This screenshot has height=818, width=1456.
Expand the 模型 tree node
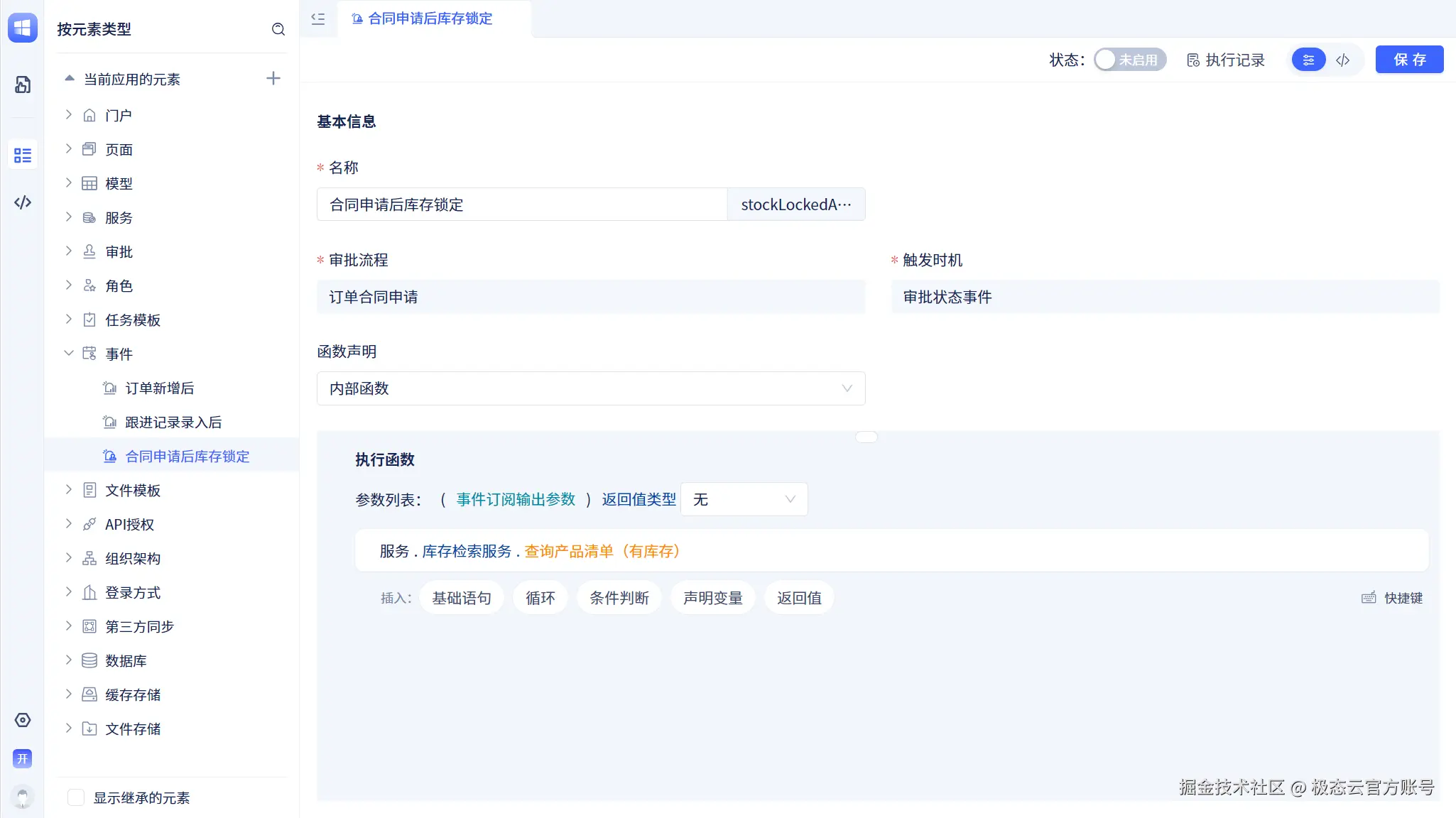tap(69, 183)
